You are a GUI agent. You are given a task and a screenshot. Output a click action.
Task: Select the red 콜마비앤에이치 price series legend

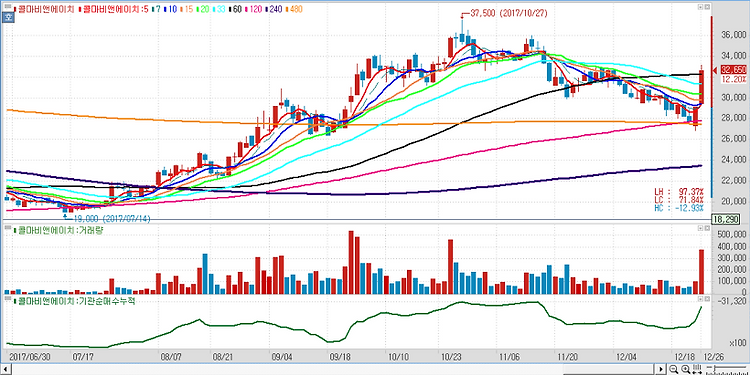click(45, 9)
